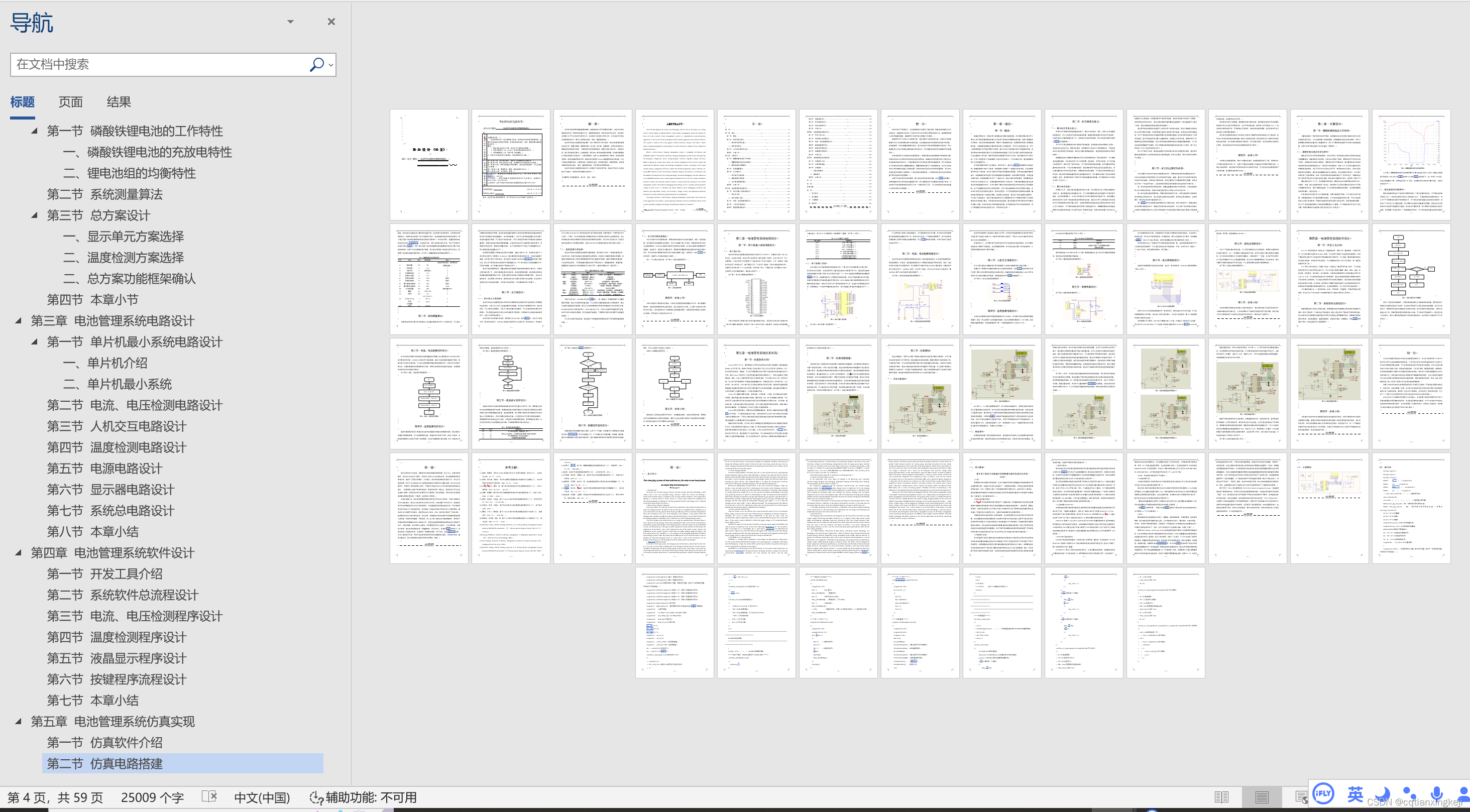The height and width of the screenshot is (812, 1470).
Task: Close the navigation pane
Action: [331, 22]
